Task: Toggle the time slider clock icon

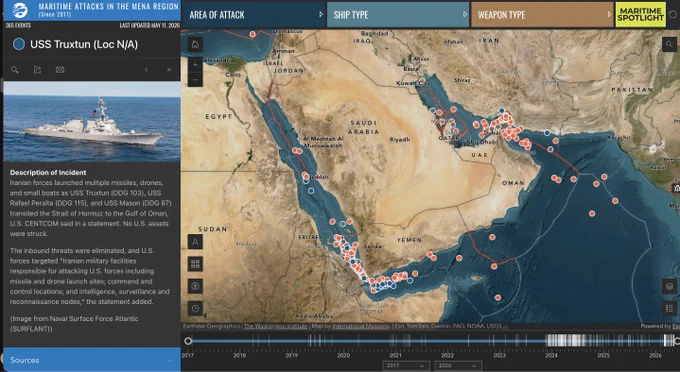Action: click(x=195, y=308)
